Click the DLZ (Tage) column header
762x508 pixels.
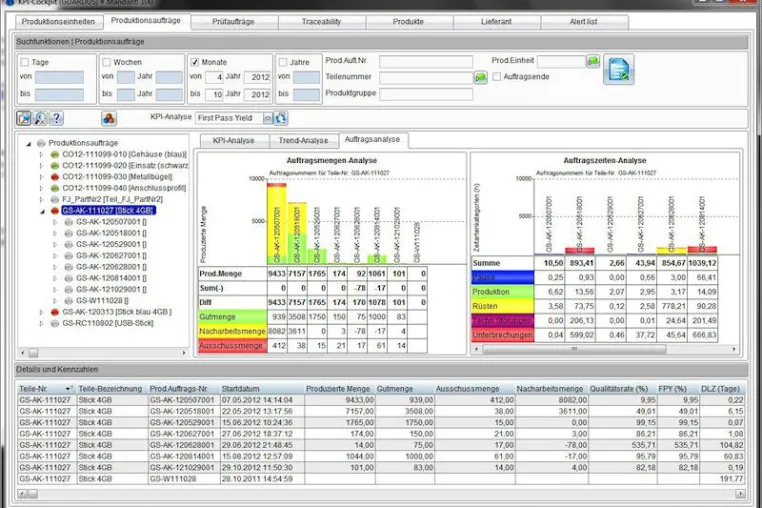click(721, 389)
